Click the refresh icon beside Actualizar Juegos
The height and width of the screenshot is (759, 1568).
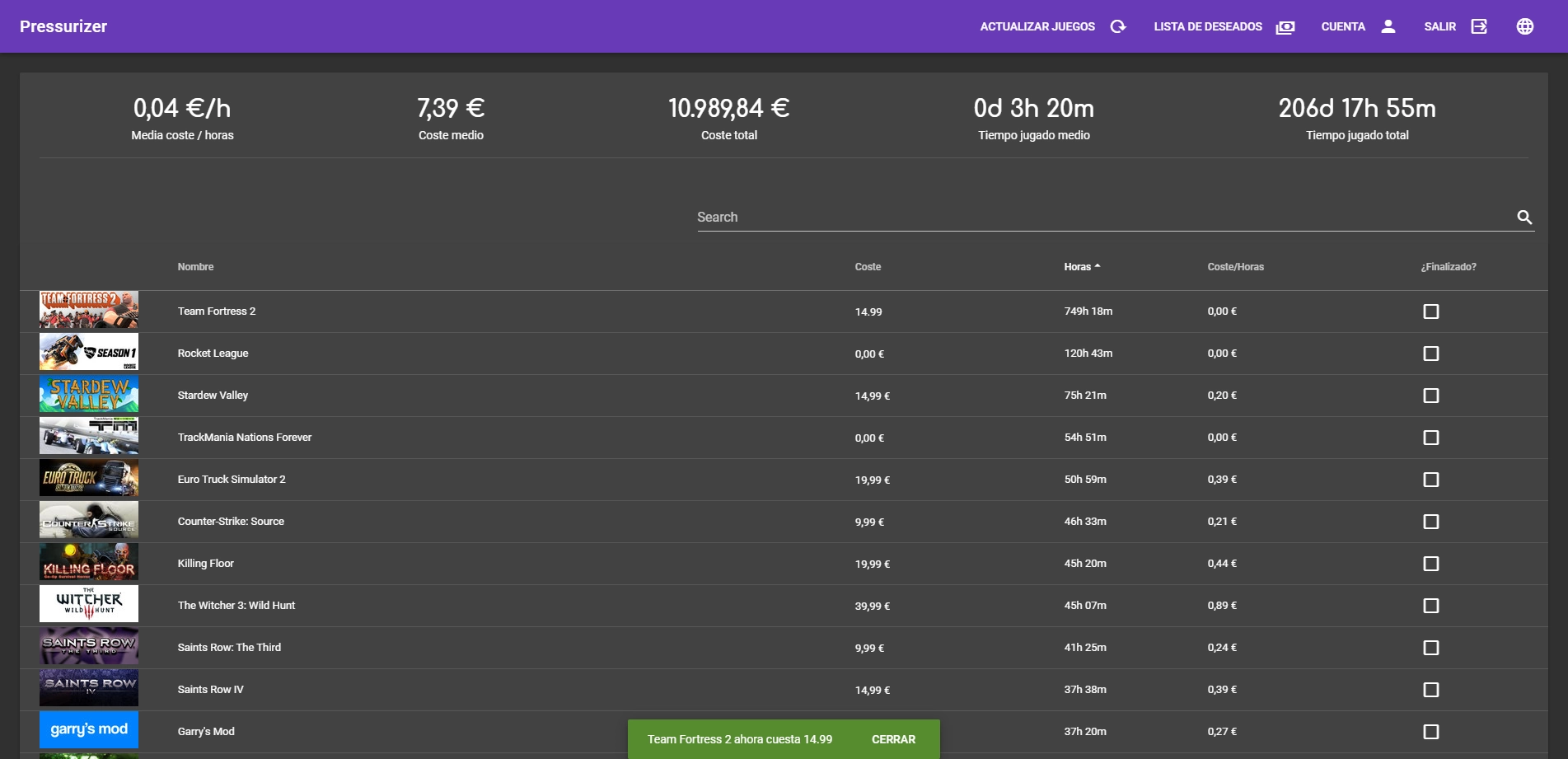(x=1118, y=26)
